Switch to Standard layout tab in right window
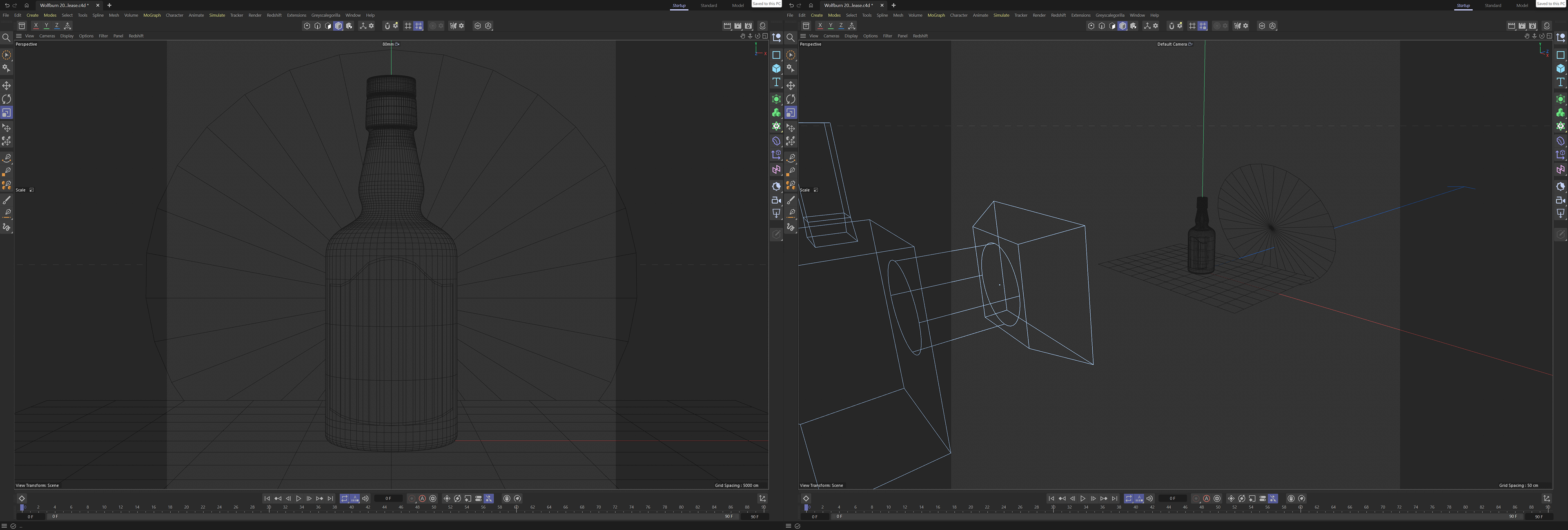This screenshot has height=530, width=1568. coord(1492,5)
